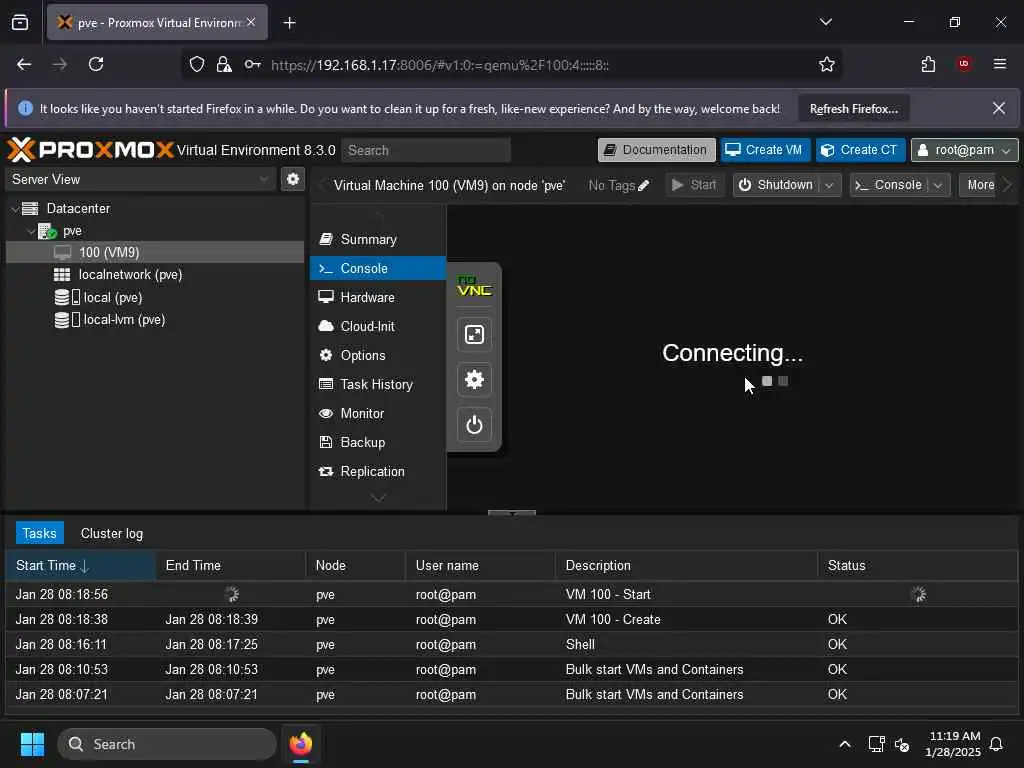This screenshot has width=1024, height=768.
Task: Reload the page in Firefox
Action: (96, 64)
